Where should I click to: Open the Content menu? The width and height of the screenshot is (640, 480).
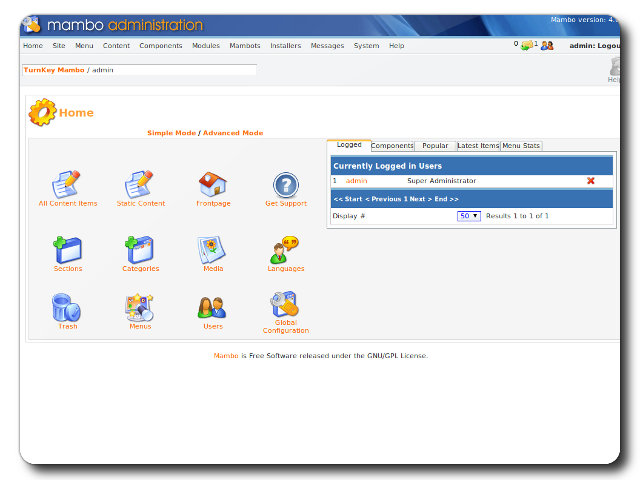click(116, 46)
